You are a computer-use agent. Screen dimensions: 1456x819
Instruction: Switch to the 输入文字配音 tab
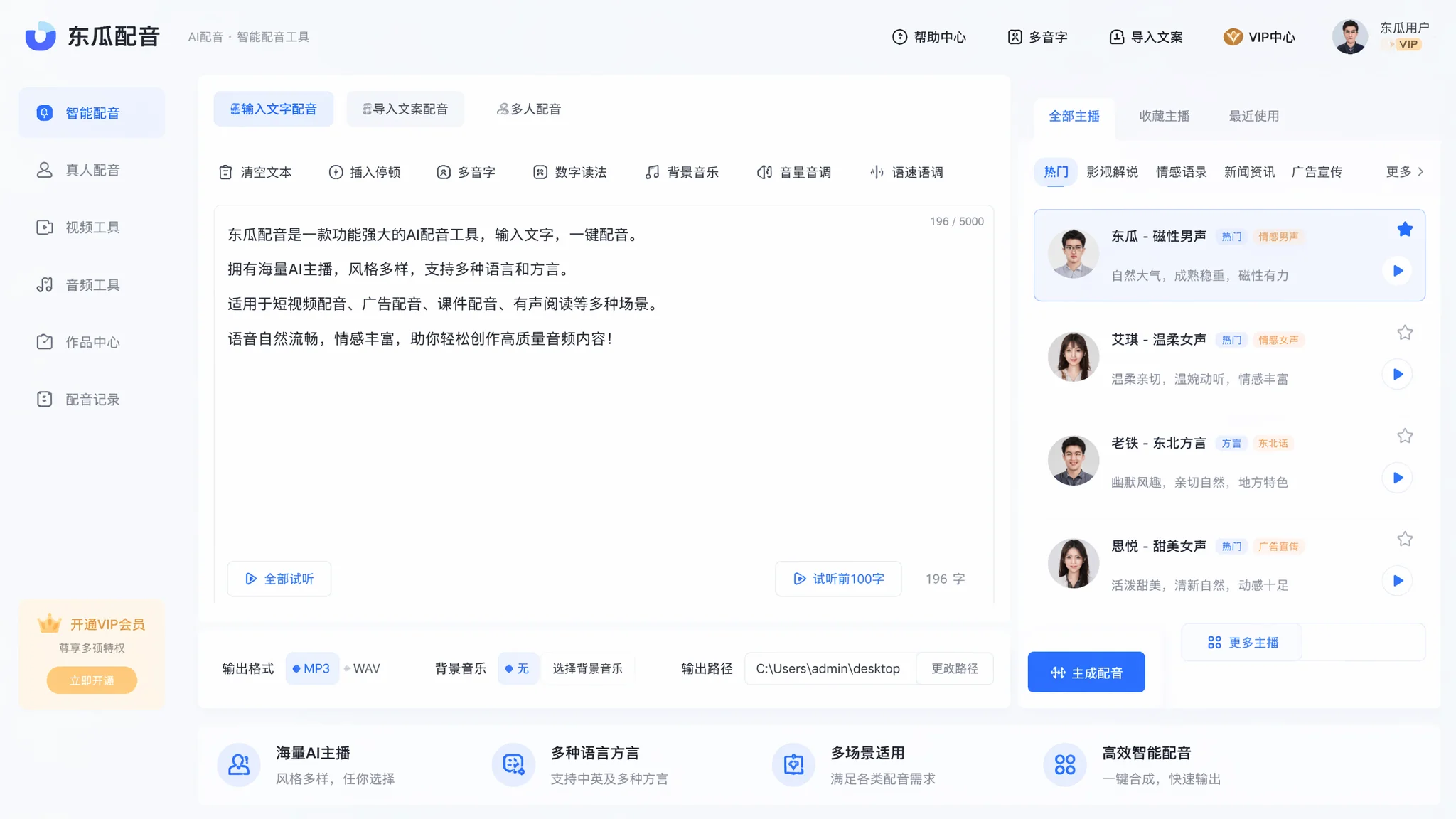pos(273,109)
